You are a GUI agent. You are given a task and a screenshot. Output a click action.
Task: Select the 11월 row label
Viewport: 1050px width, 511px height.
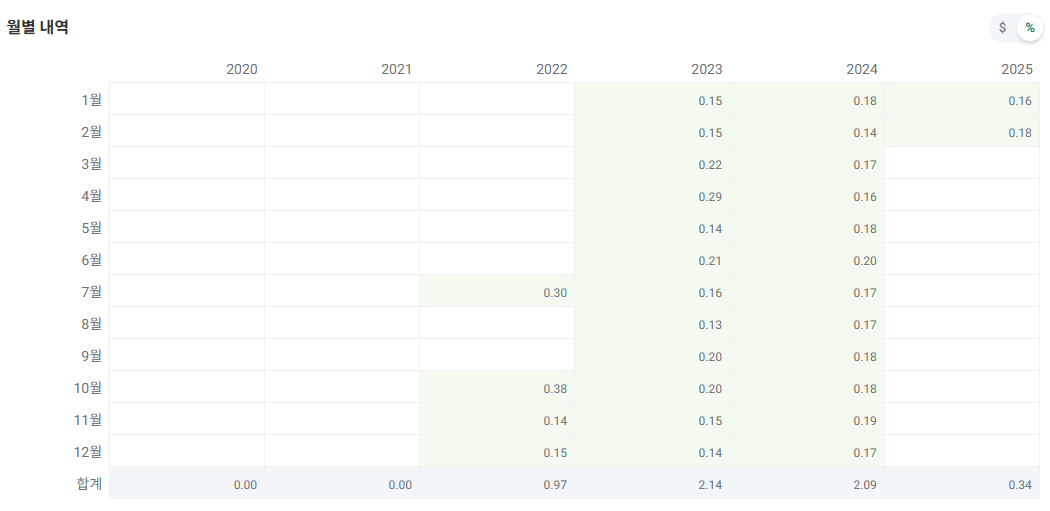88,420
